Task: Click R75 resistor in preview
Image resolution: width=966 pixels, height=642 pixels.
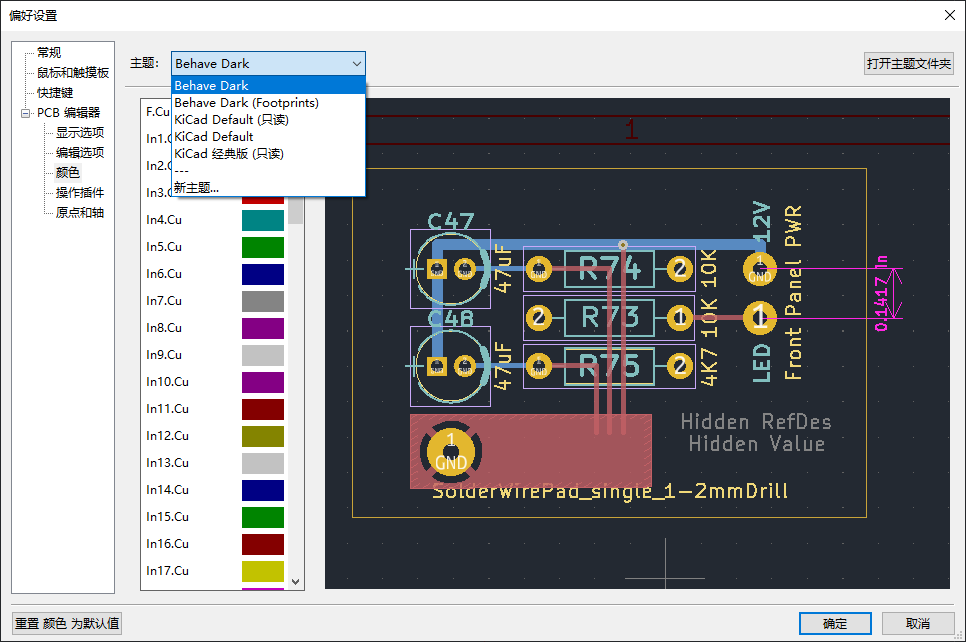Action: coord(609,367)
